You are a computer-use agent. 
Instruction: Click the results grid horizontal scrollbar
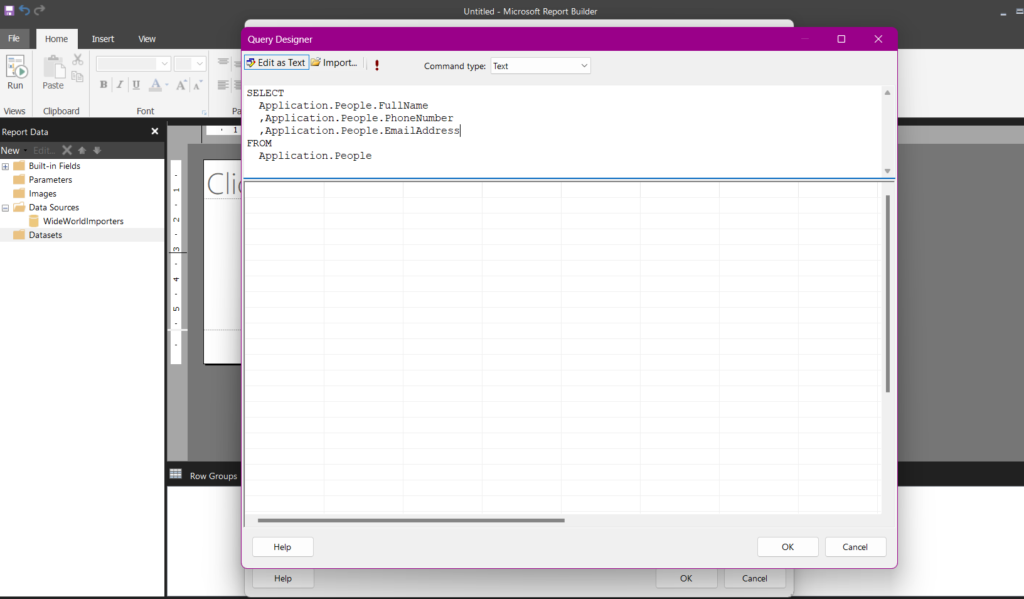click(x=411, y=521)
